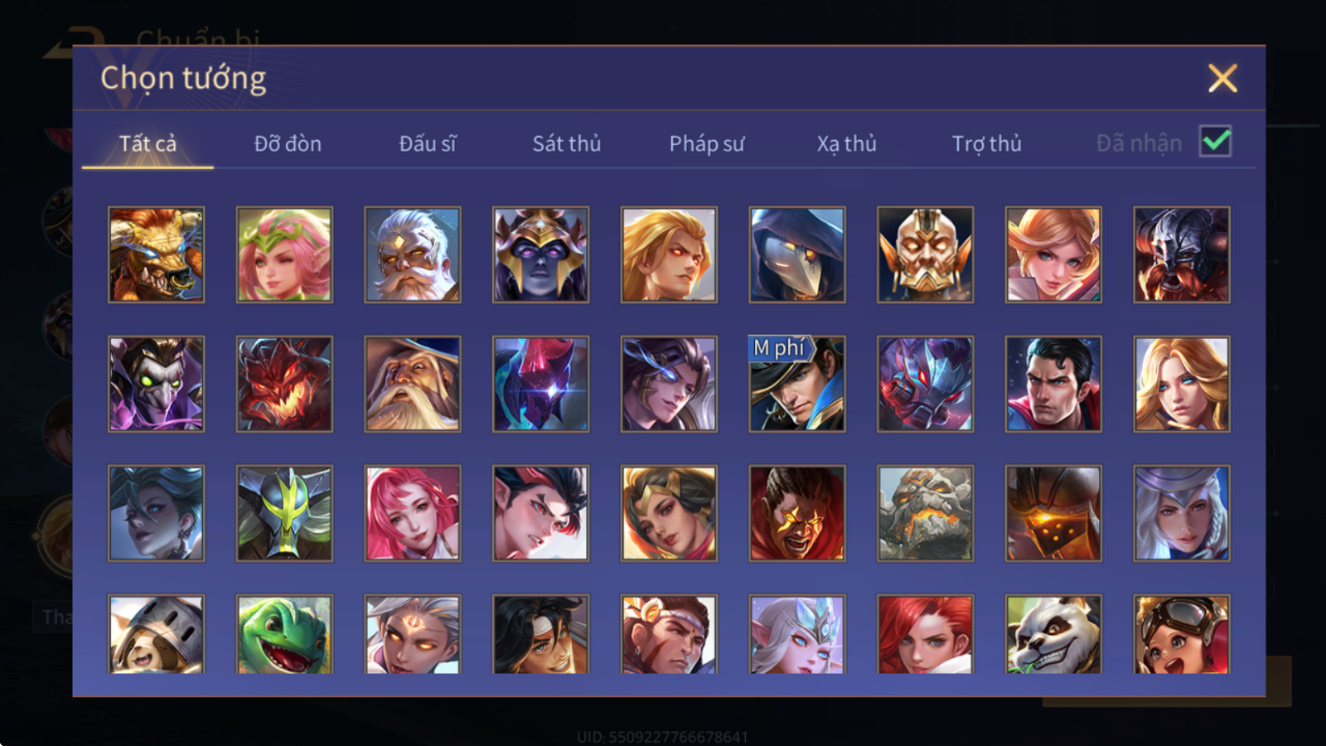This screenshot has height=746, width=1326.
Task: Switch to the 'Đỡ đòn' tab
Action: click(x=288, y=143)
